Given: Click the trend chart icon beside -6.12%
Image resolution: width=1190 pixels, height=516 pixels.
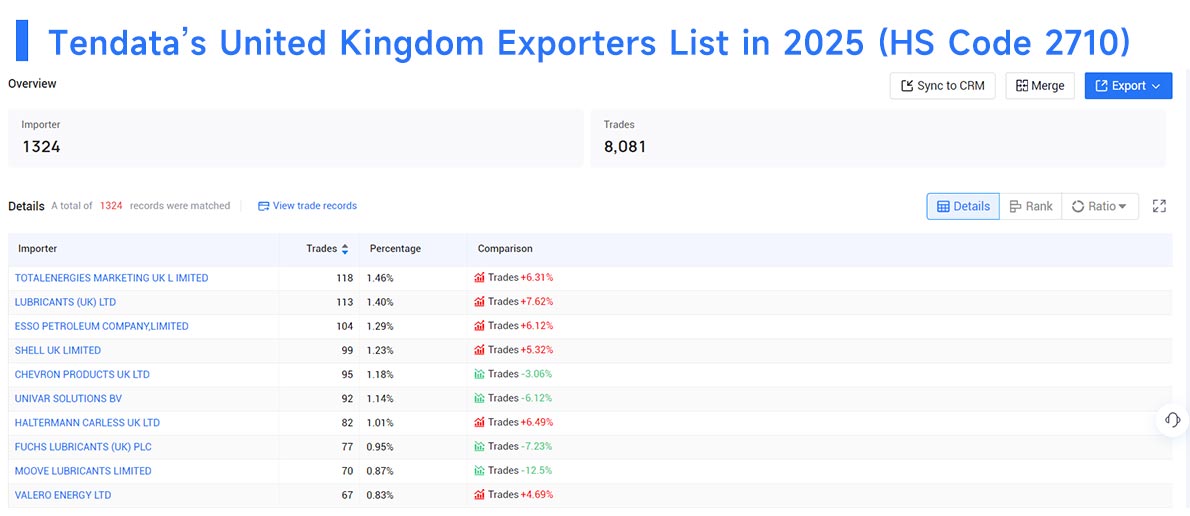Looking at the screenshot, I should [479, 398].
